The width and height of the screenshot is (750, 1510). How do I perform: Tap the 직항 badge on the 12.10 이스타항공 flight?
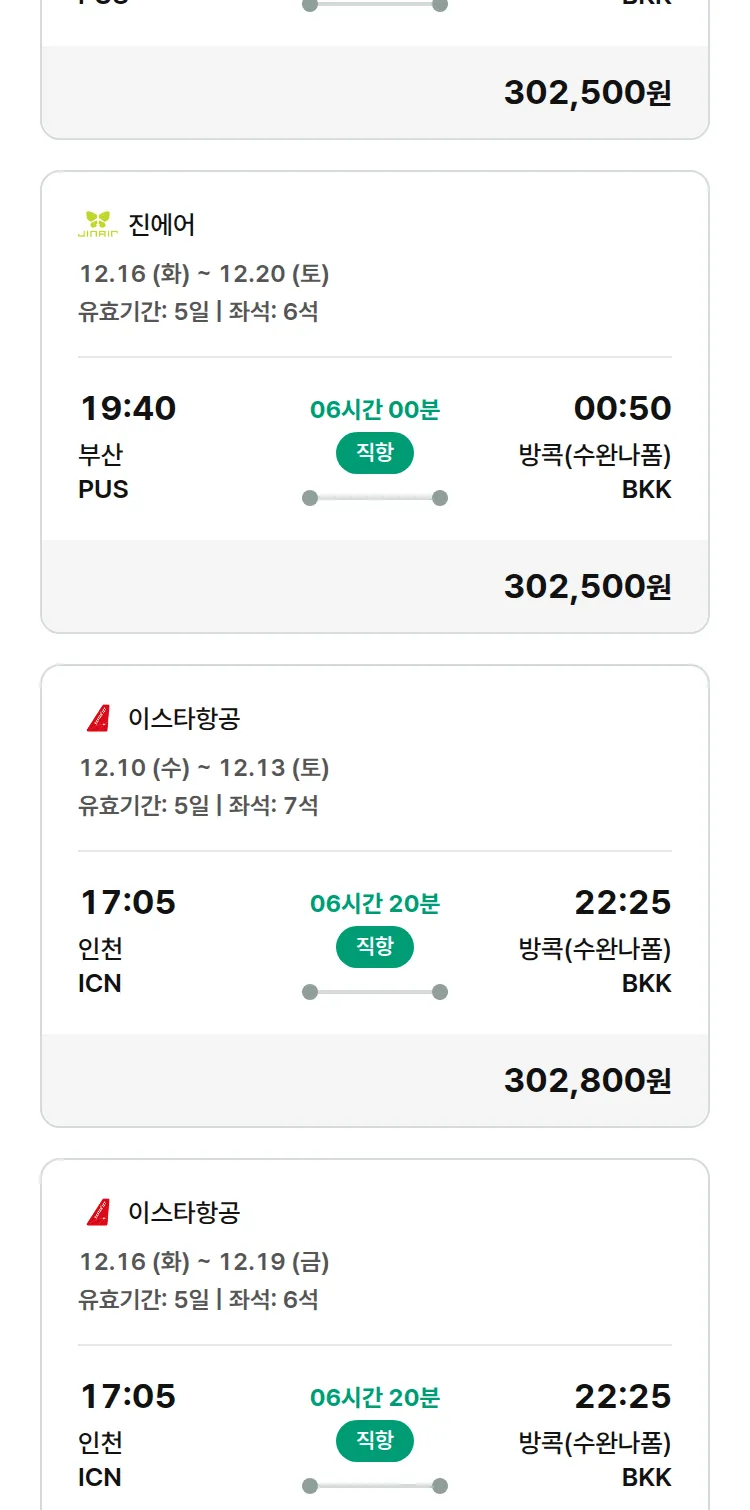coord(374,947)
